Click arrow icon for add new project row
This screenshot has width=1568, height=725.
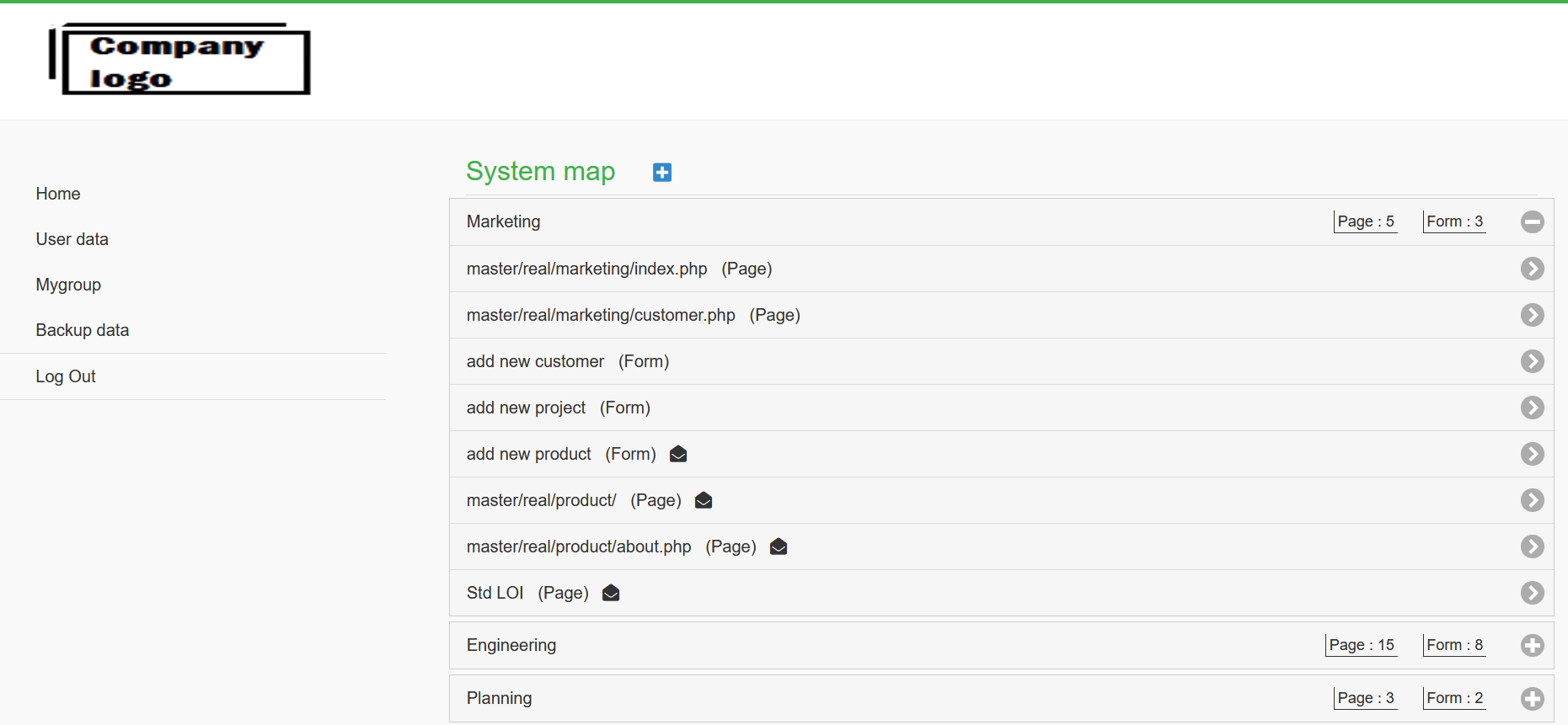tap(1532, 408)
